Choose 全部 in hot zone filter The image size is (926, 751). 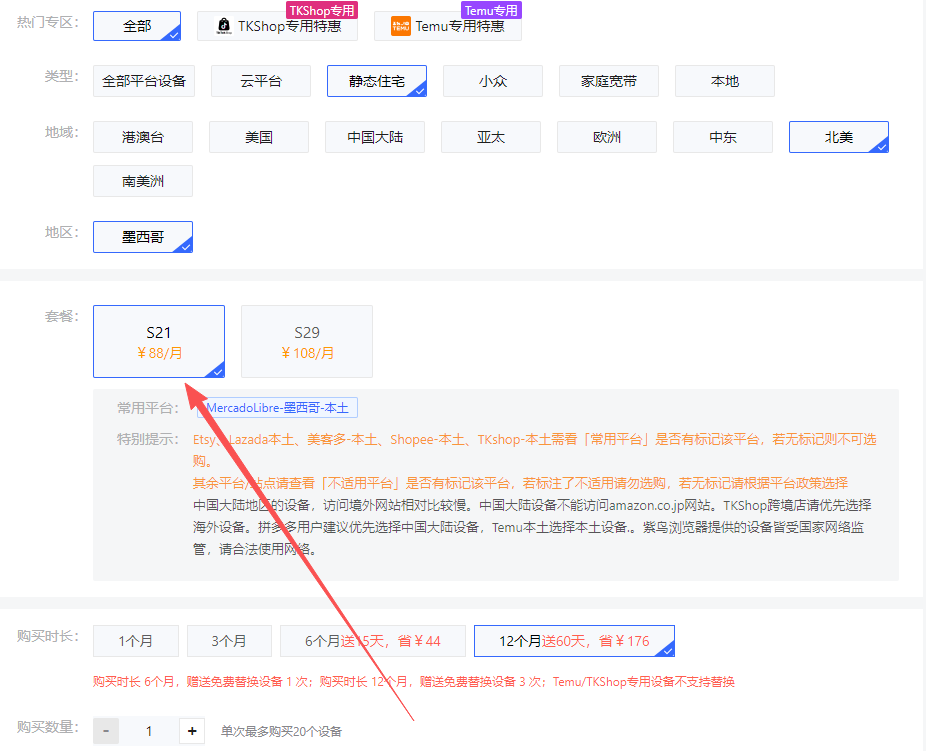click(137, 27)
